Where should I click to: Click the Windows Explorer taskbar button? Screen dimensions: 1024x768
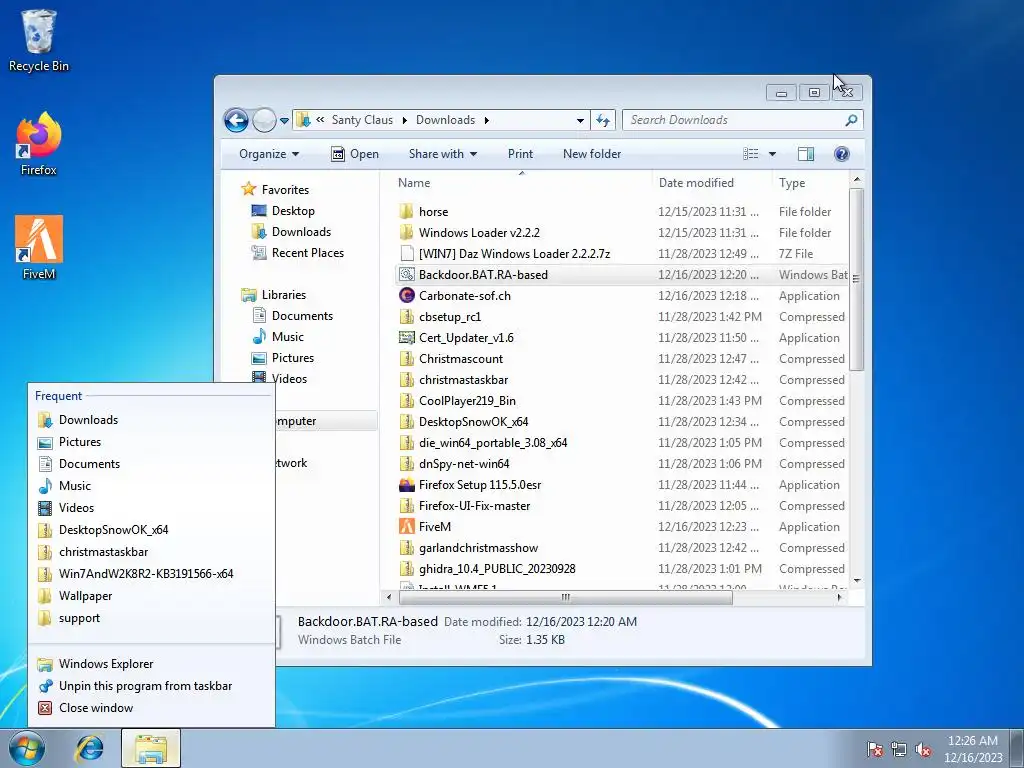click(x=151, y=748)
